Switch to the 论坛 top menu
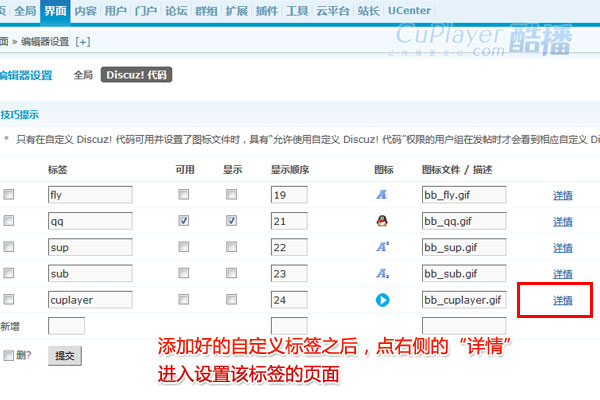Viewport: 600px width, 400px height. tap(177, 9)
